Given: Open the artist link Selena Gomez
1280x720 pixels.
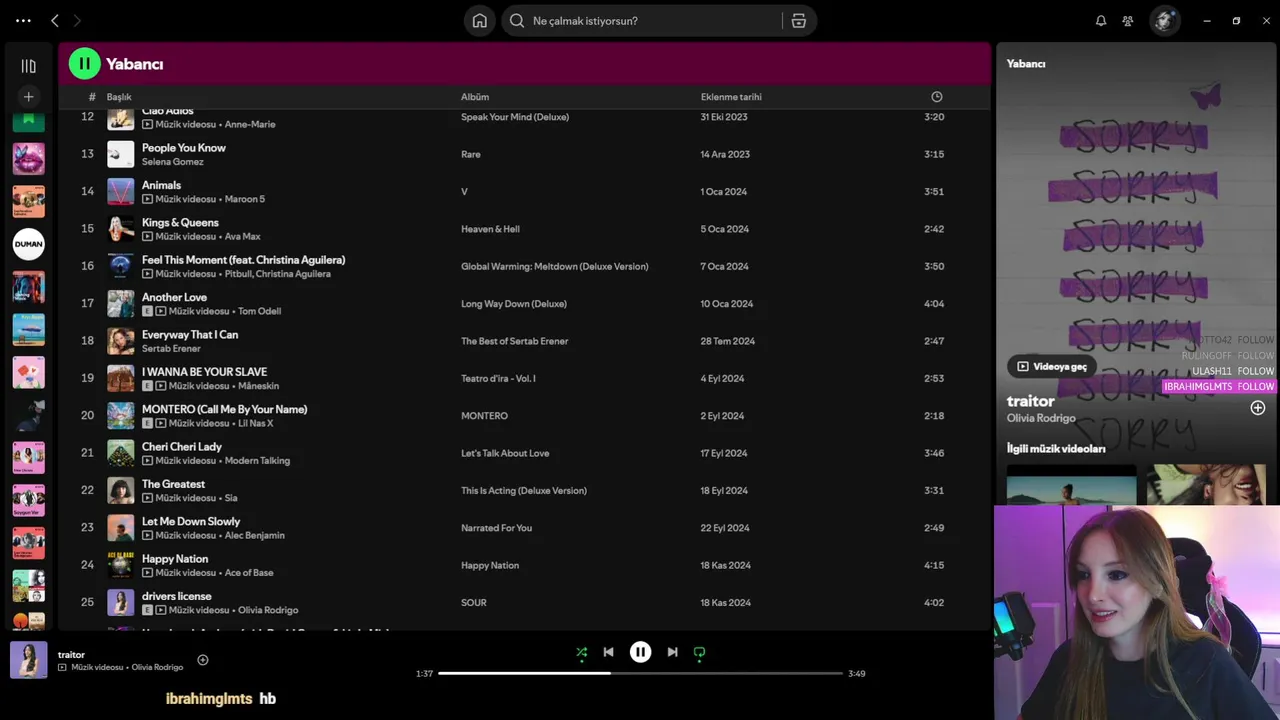Looking at the screenshot, I should [x=172, y=162].
